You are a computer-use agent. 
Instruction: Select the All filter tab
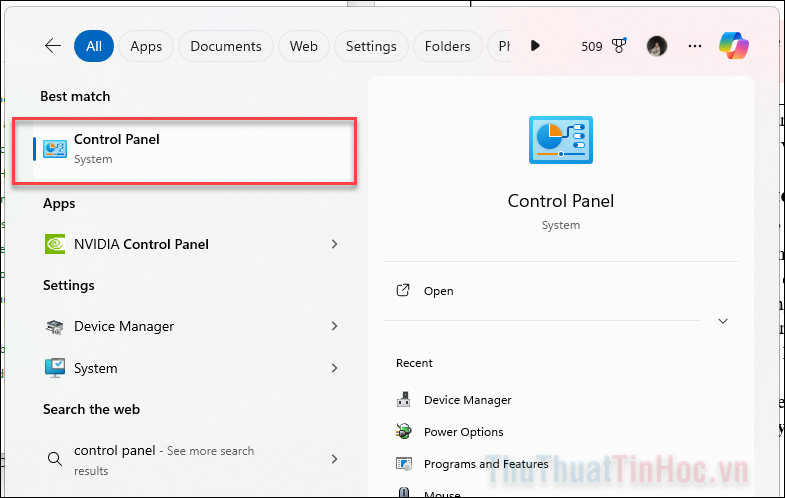coord(94,46)
